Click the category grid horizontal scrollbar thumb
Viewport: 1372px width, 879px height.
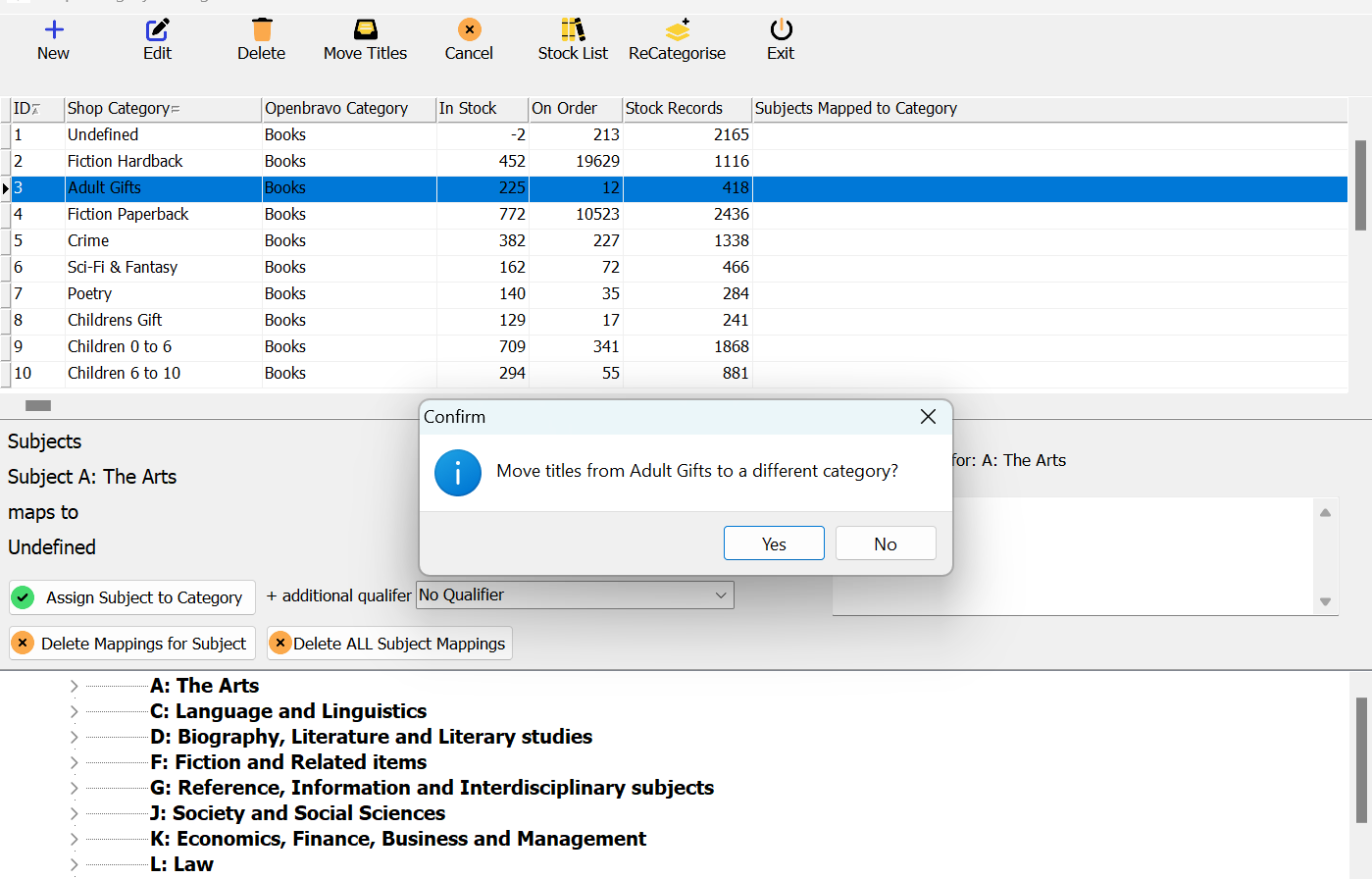point(38,405)
